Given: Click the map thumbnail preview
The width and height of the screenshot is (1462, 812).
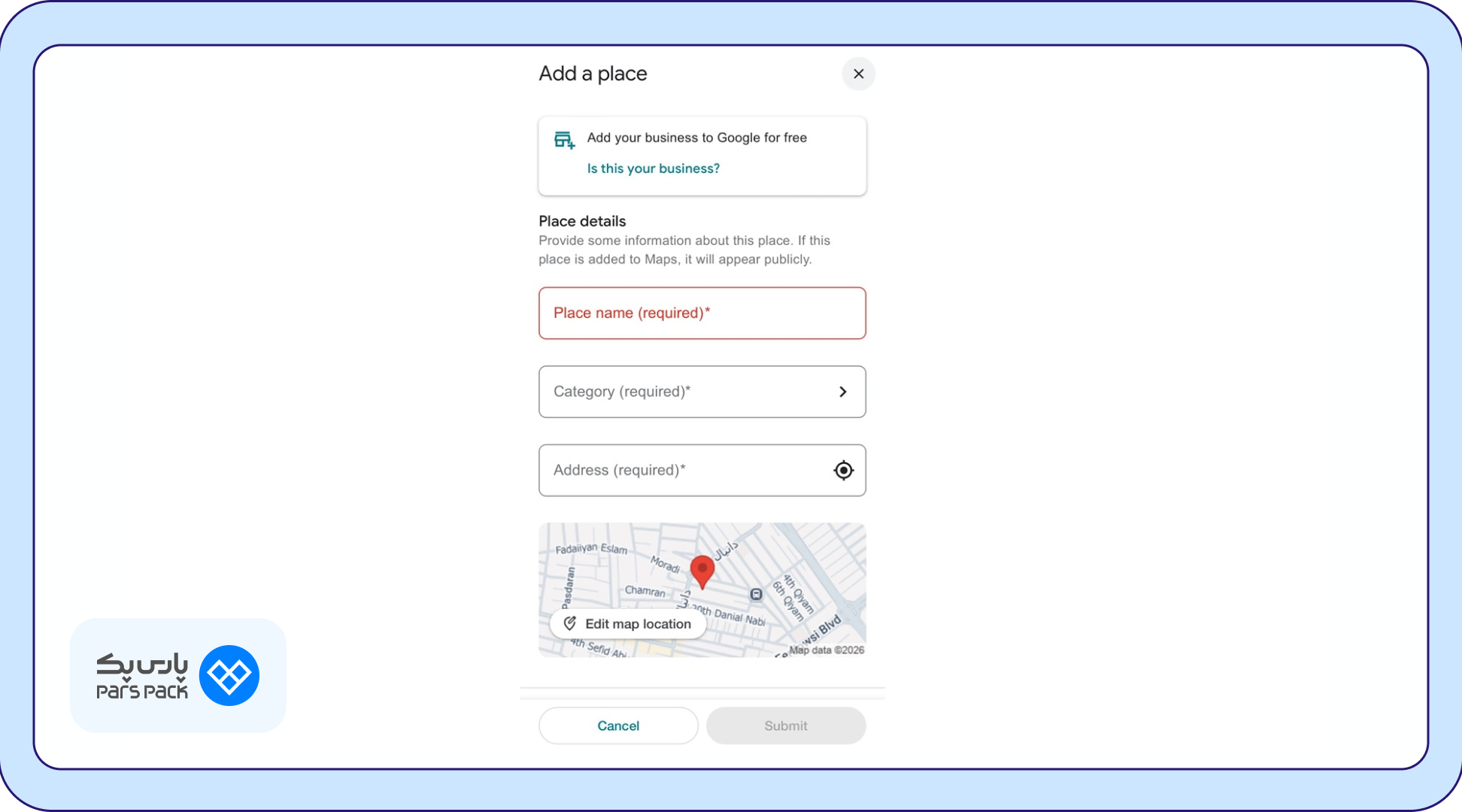Looking at the screenshot, I should tap(702, 589).
